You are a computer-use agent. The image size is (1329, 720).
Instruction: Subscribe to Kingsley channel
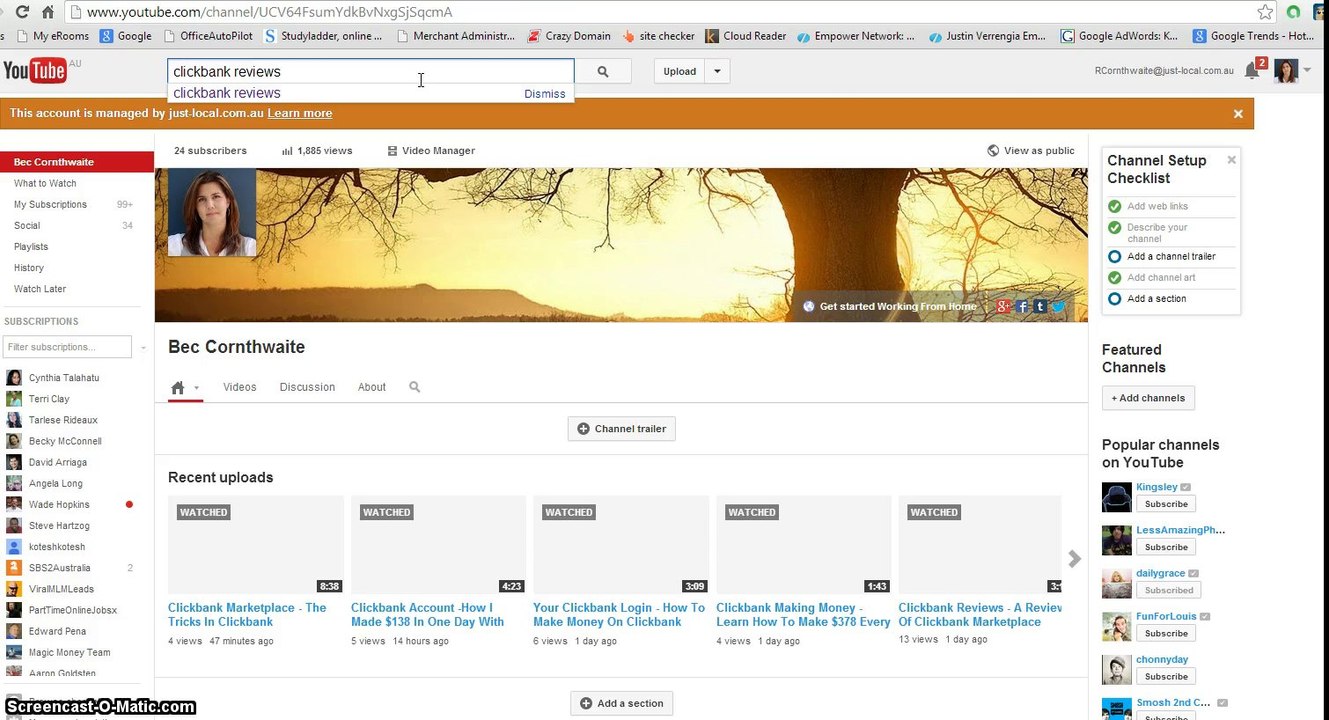click(x=1166, y=504)
